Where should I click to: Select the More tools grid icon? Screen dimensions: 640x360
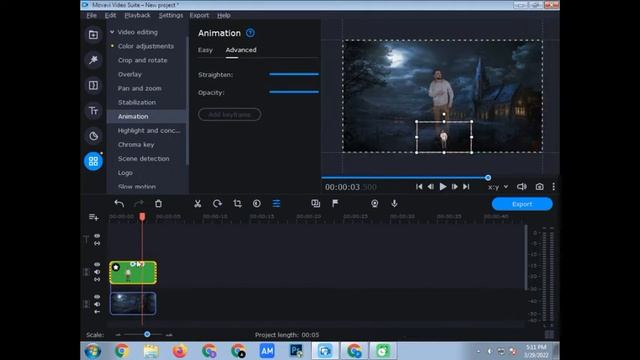tap(93, 161)
